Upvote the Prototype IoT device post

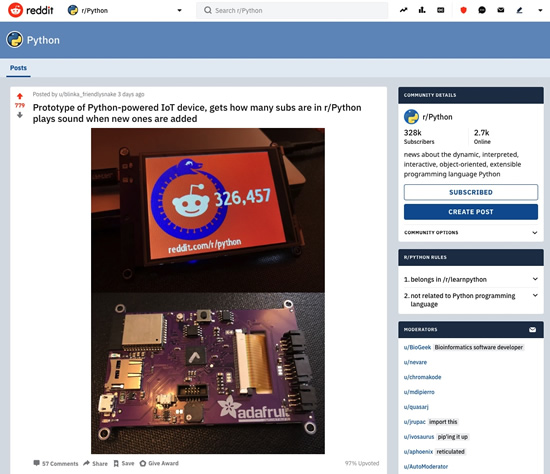20,96
